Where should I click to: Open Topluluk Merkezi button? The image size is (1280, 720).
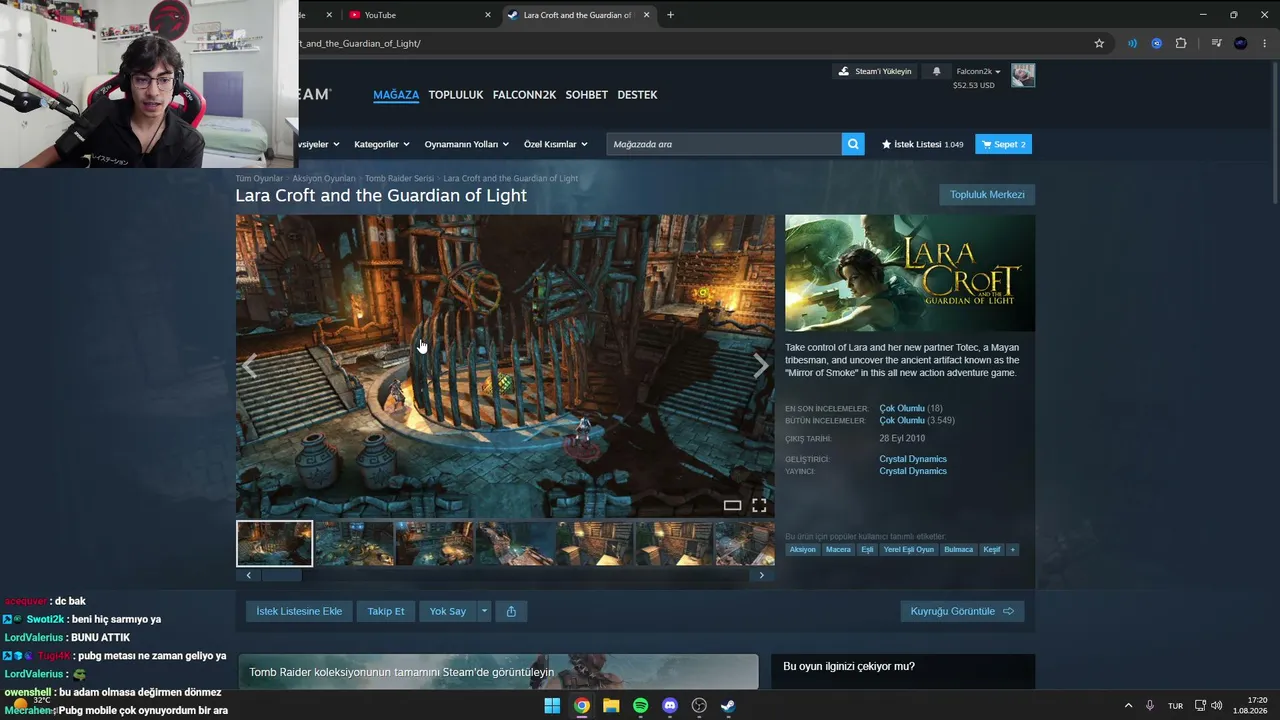coord(987,195)
